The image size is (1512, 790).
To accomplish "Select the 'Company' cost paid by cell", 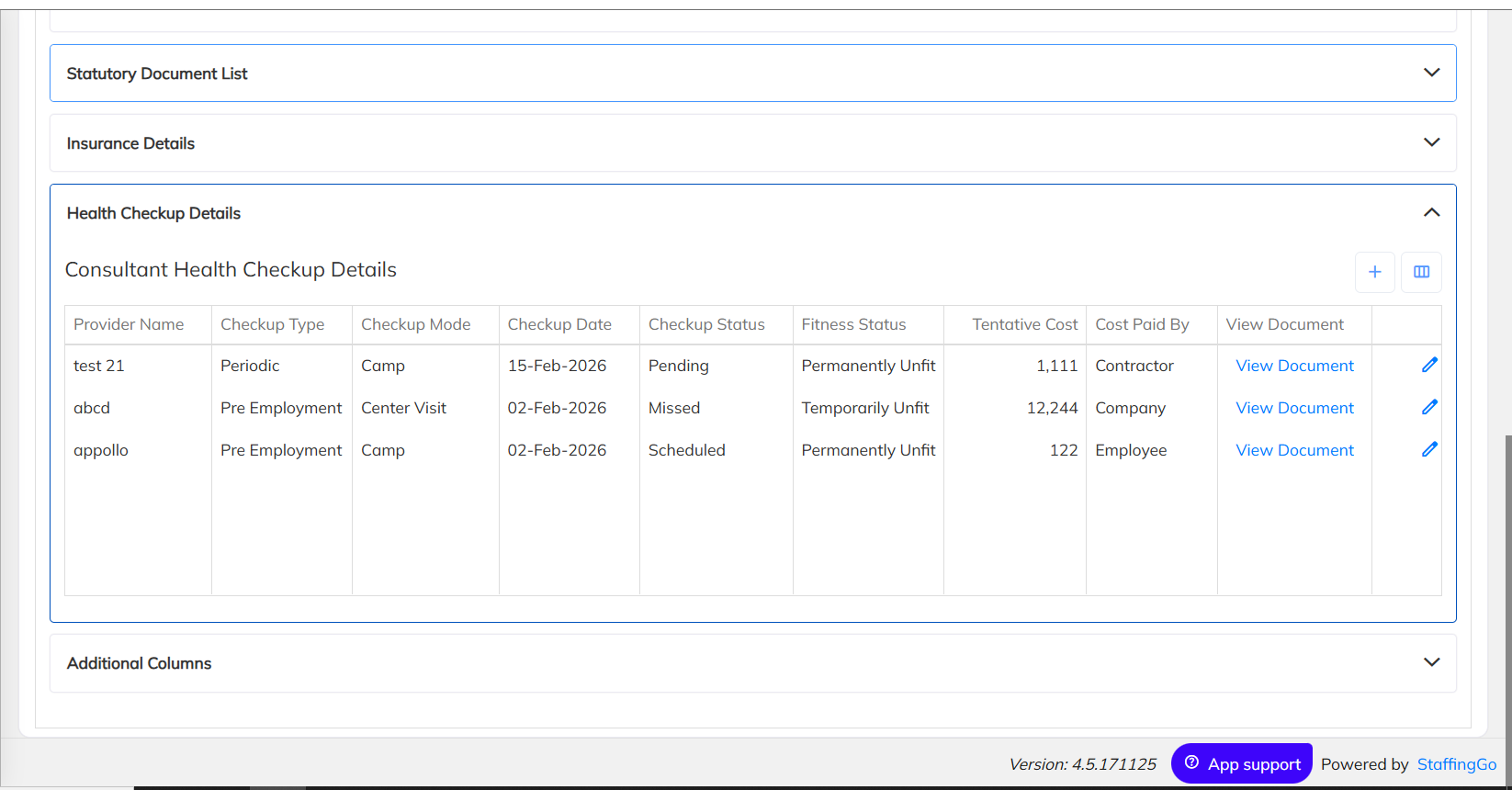I will pos(1152,408).
